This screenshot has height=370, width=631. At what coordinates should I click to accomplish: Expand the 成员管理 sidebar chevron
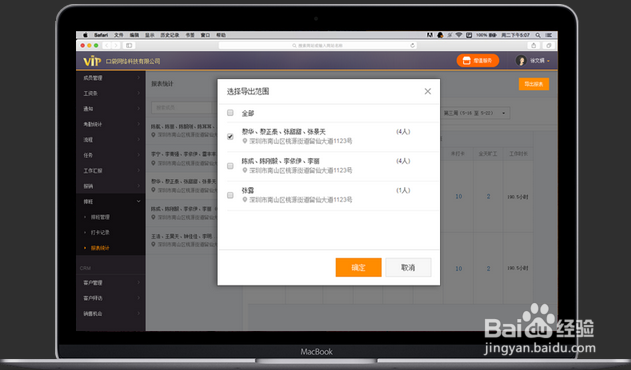pyautogui.click(x=138, y=78)
